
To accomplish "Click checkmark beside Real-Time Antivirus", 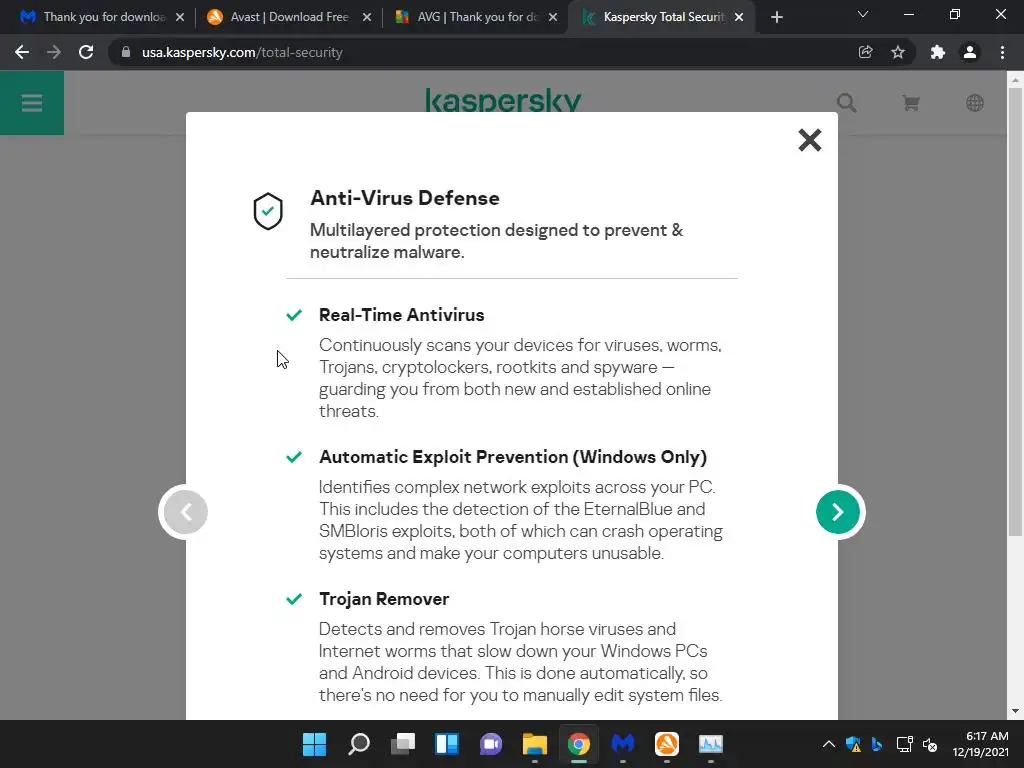I will coord(294,315).
